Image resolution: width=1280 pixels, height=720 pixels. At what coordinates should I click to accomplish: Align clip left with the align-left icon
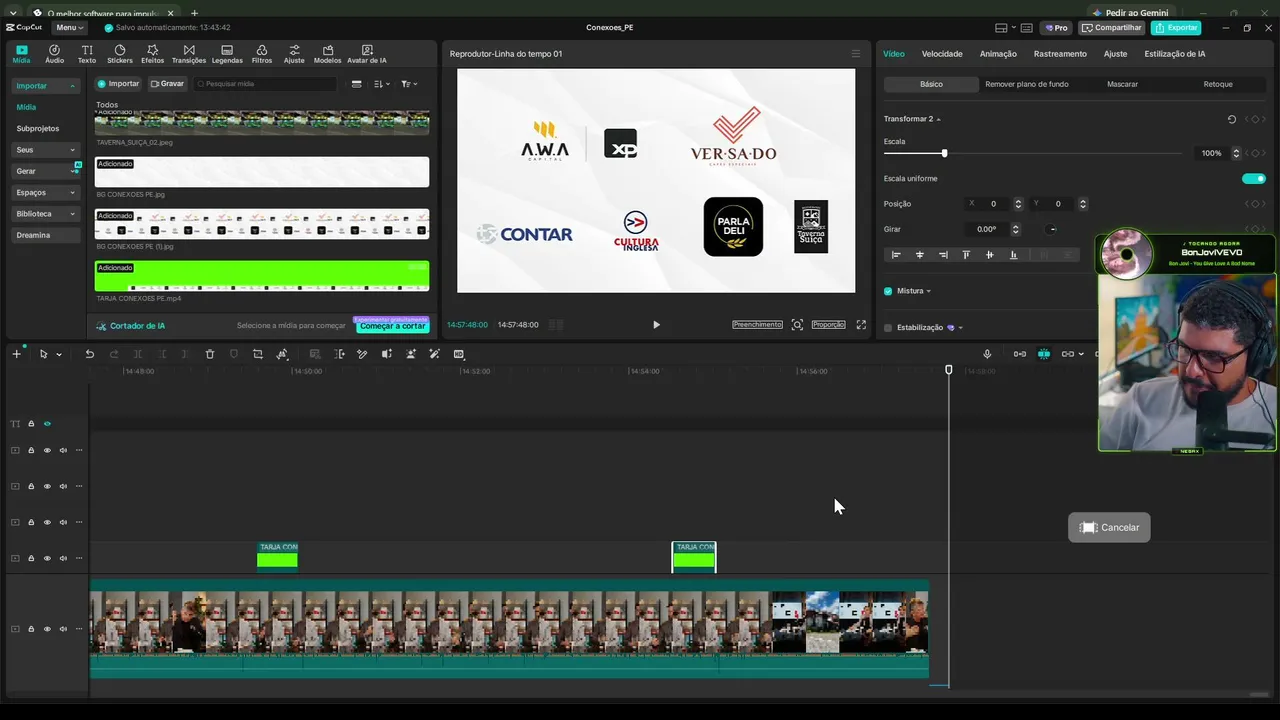coord(896,255)
